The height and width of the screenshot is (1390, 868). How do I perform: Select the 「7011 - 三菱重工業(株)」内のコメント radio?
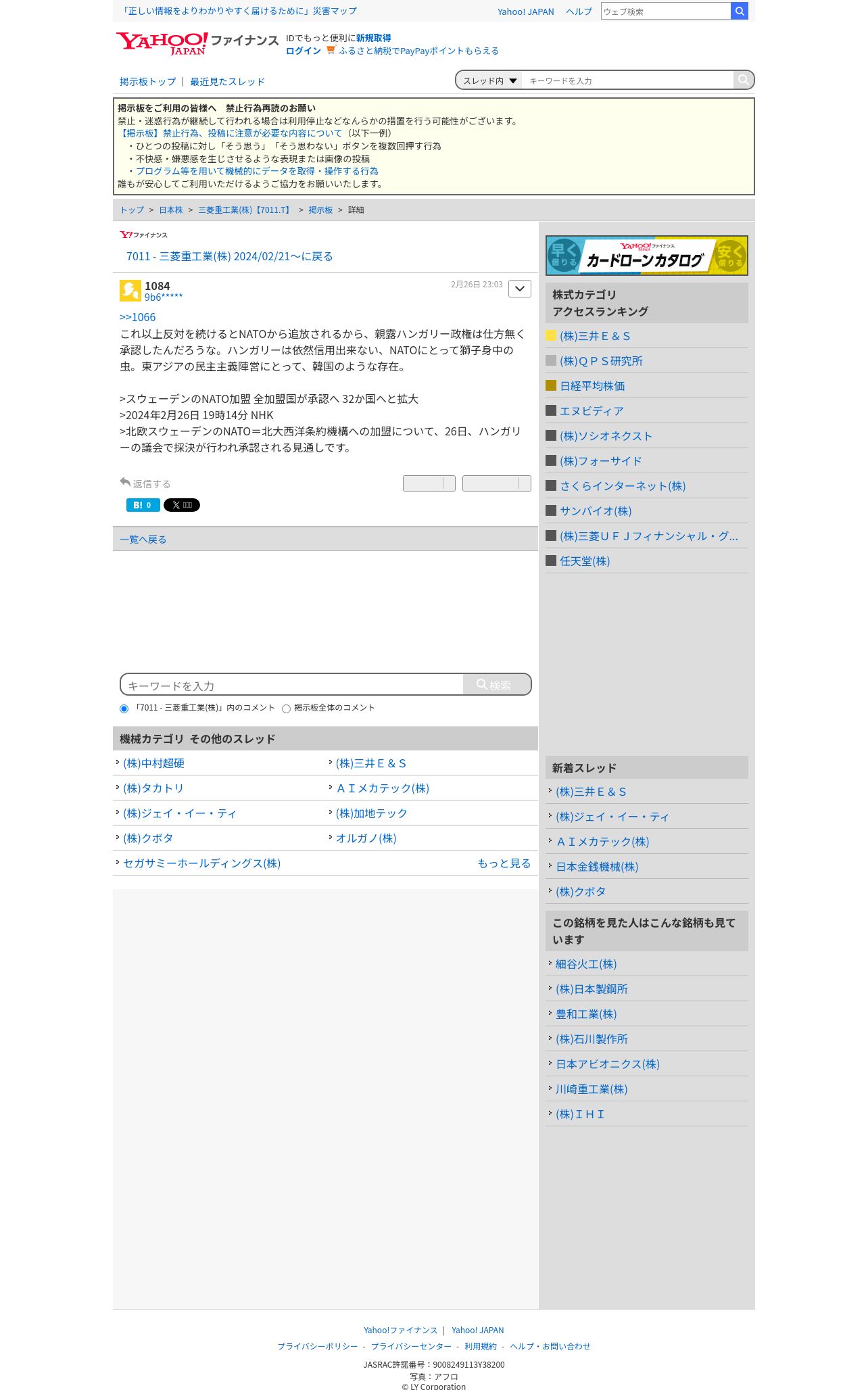click(124, 709)
